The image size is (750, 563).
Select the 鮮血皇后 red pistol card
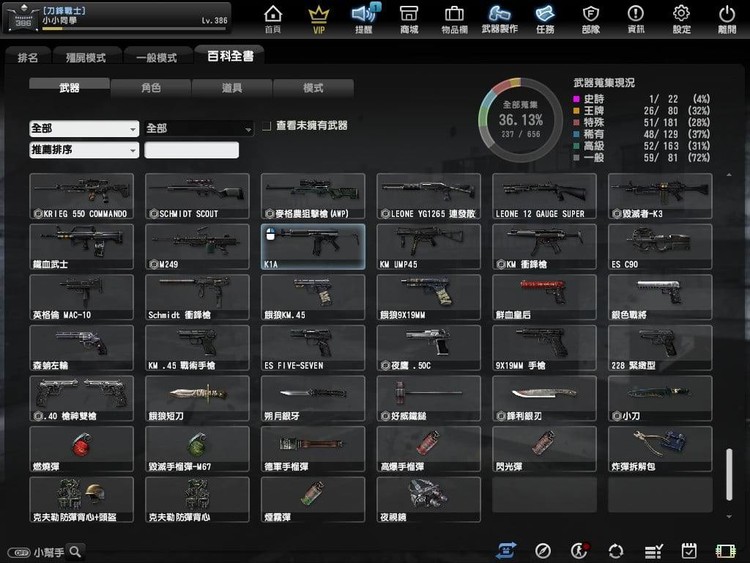coord(544,297)
